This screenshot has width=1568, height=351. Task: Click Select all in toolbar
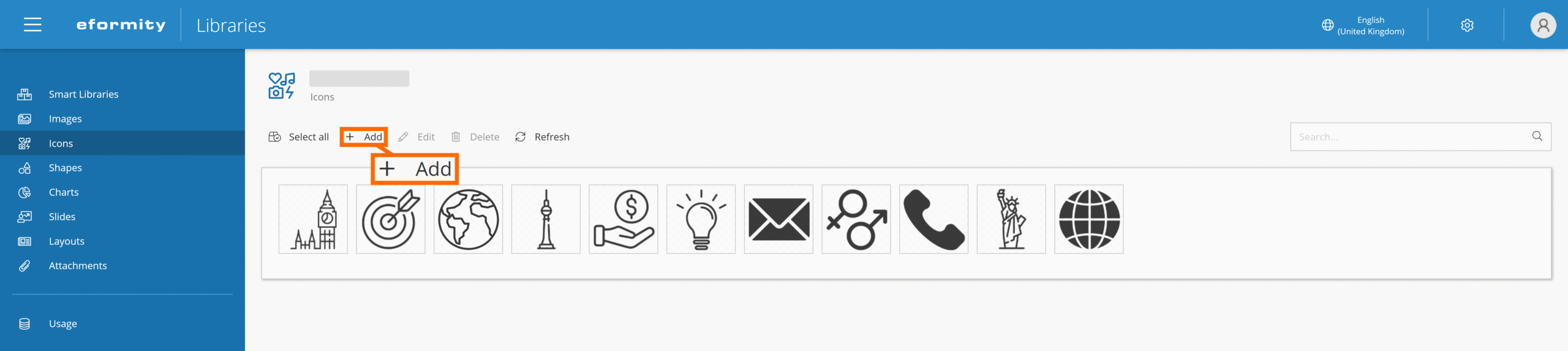pos(298,137)
